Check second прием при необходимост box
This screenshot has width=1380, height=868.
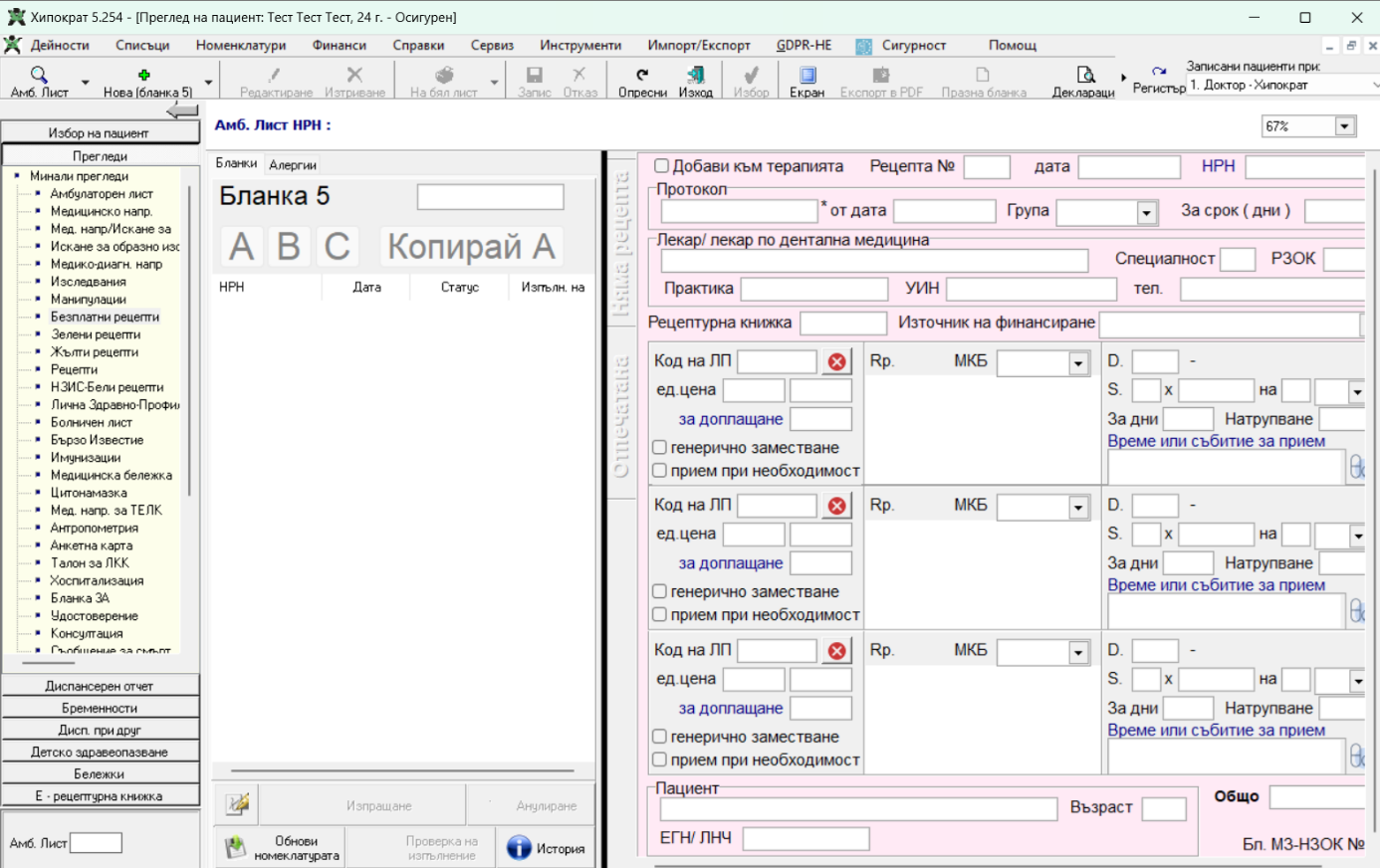pyautogui.click(x=659, y=615)
